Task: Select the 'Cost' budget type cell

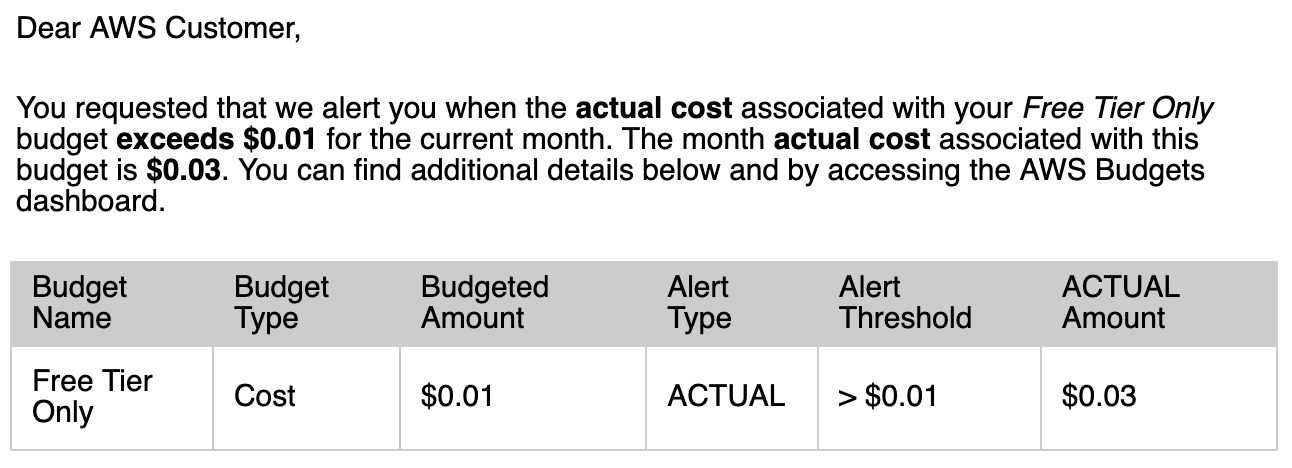Action: [x=306, y=397]
